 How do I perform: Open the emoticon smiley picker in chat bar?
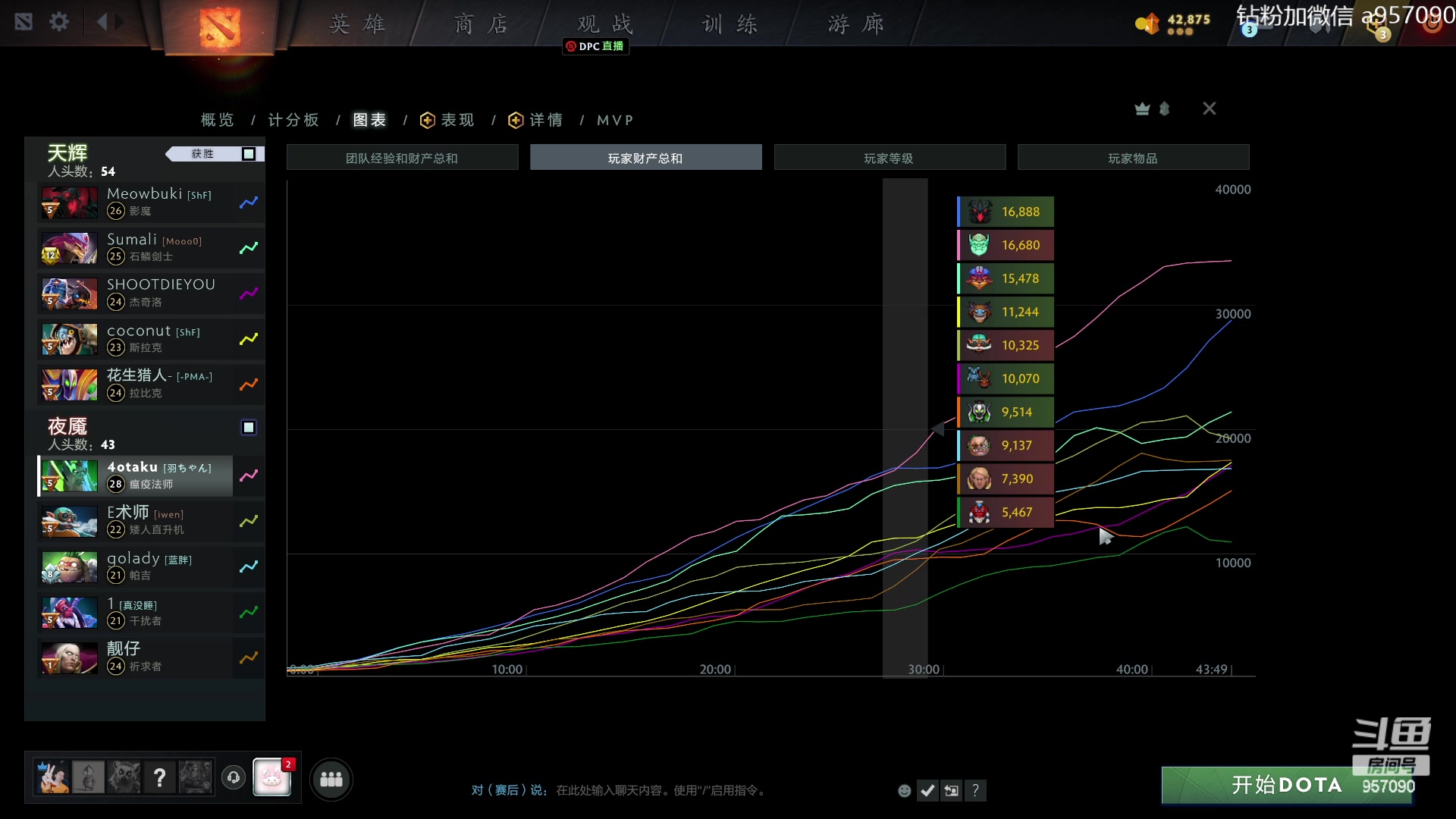tap(904, 790)
